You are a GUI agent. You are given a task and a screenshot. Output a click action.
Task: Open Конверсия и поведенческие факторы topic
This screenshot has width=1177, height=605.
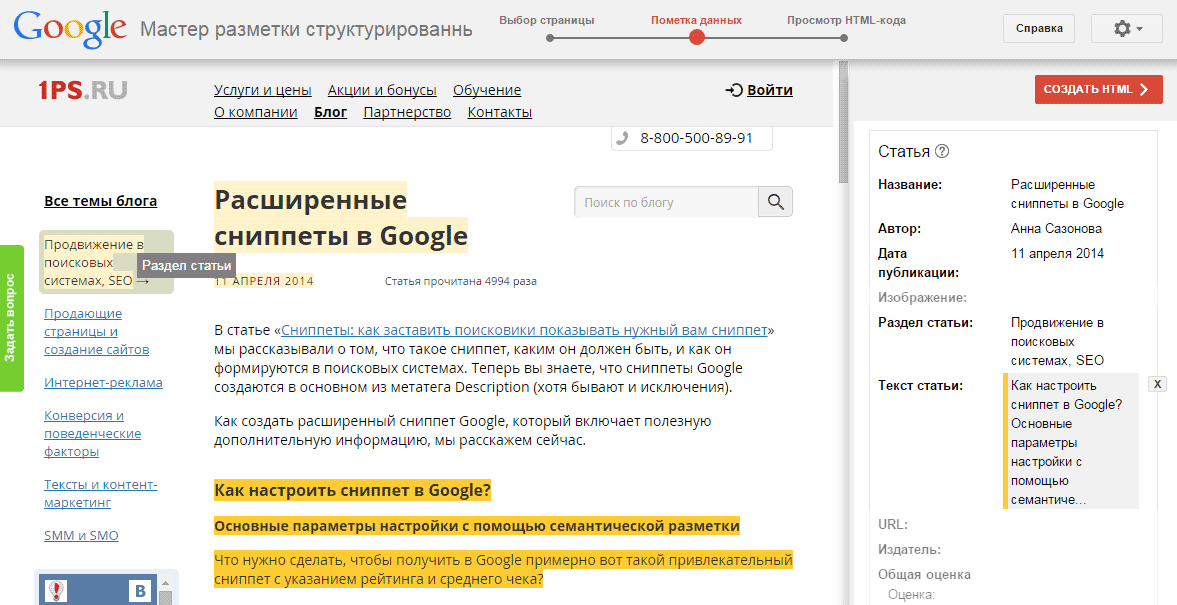92,434
